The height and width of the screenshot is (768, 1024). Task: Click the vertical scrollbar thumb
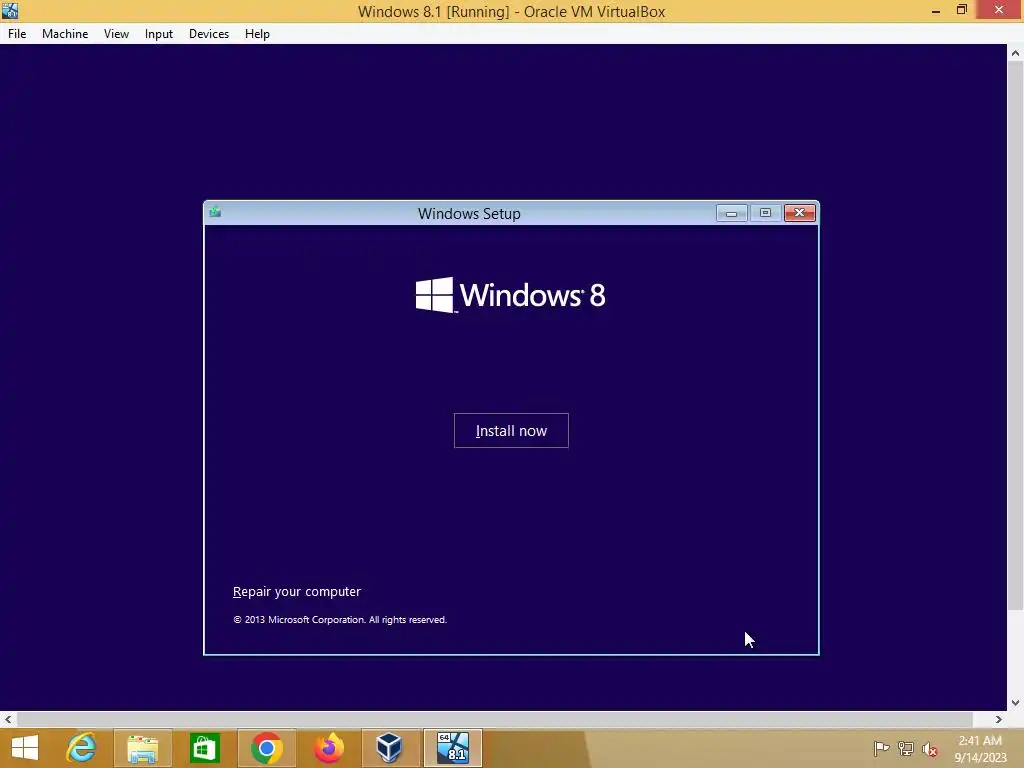(1015, 336)
